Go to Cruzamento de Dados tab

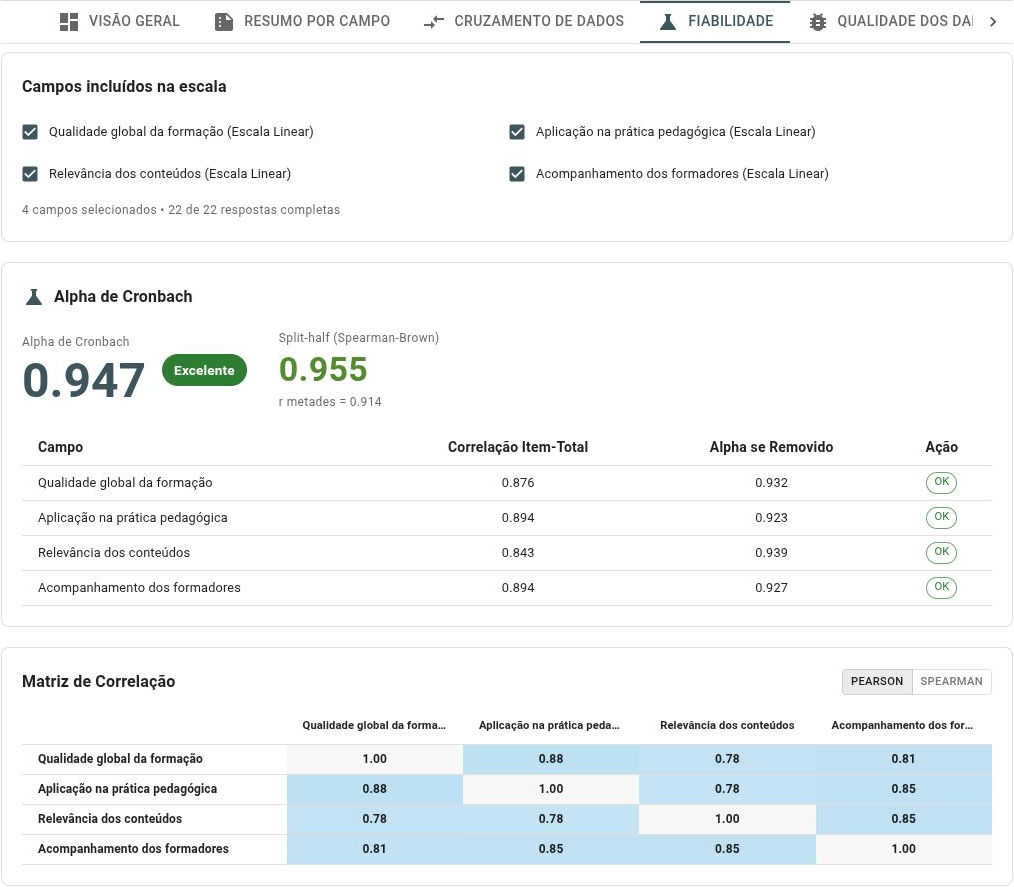pos(524,21)
